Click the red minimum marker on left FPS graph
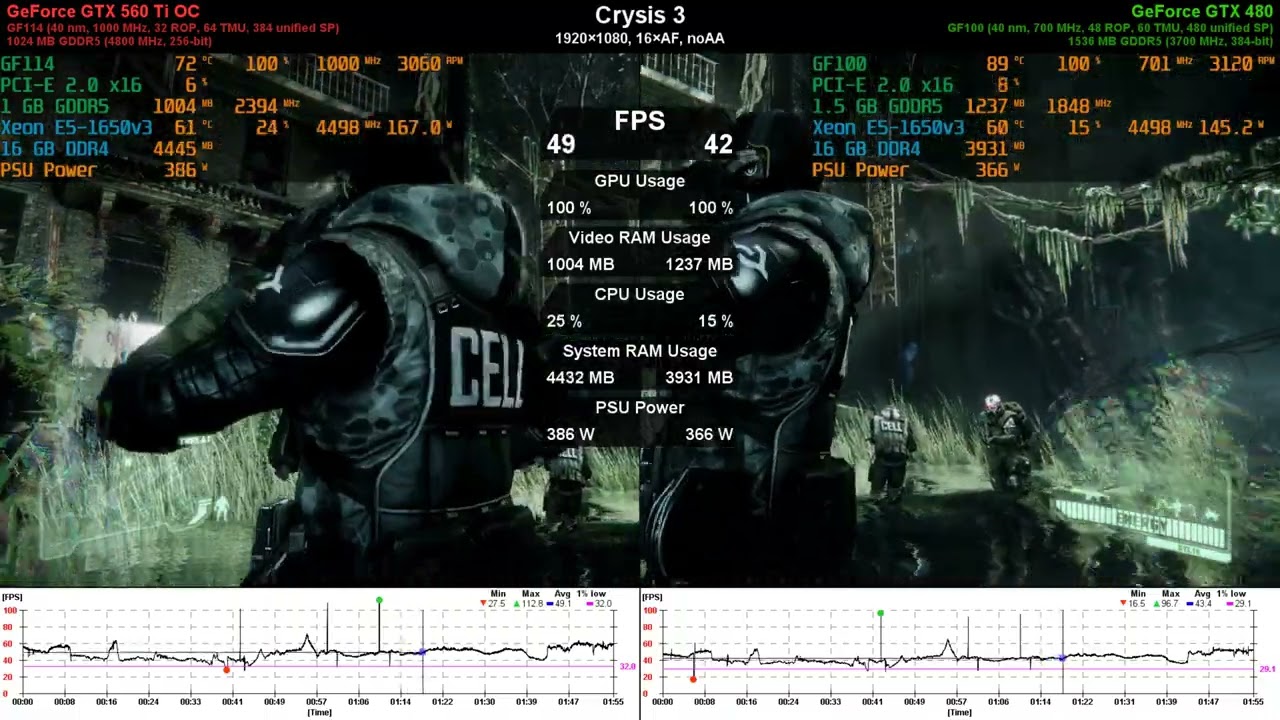Image resolution: width=1280 pixels, height=720 pixels. tap(227, 670)
